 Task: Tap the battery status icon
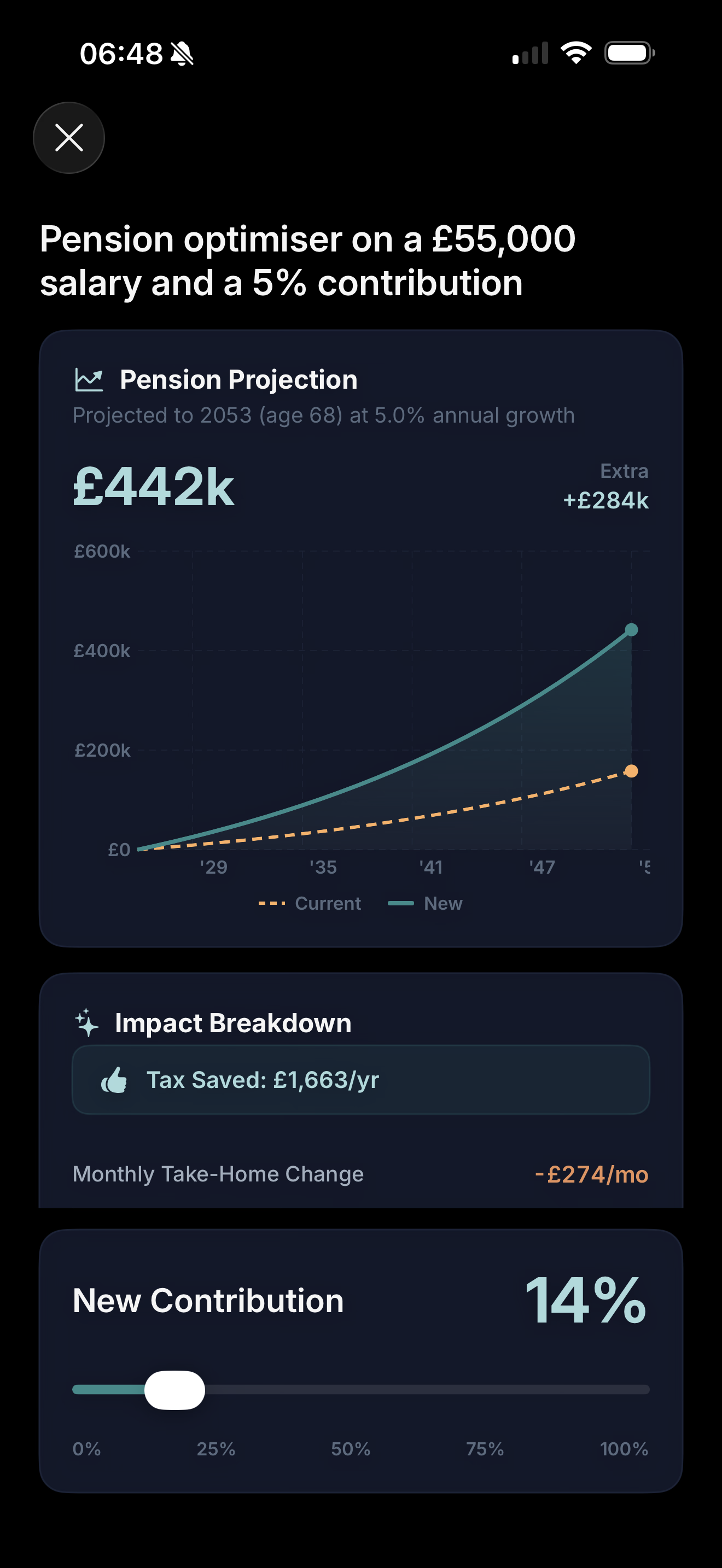pyautogui.click(x=629, y=53)
